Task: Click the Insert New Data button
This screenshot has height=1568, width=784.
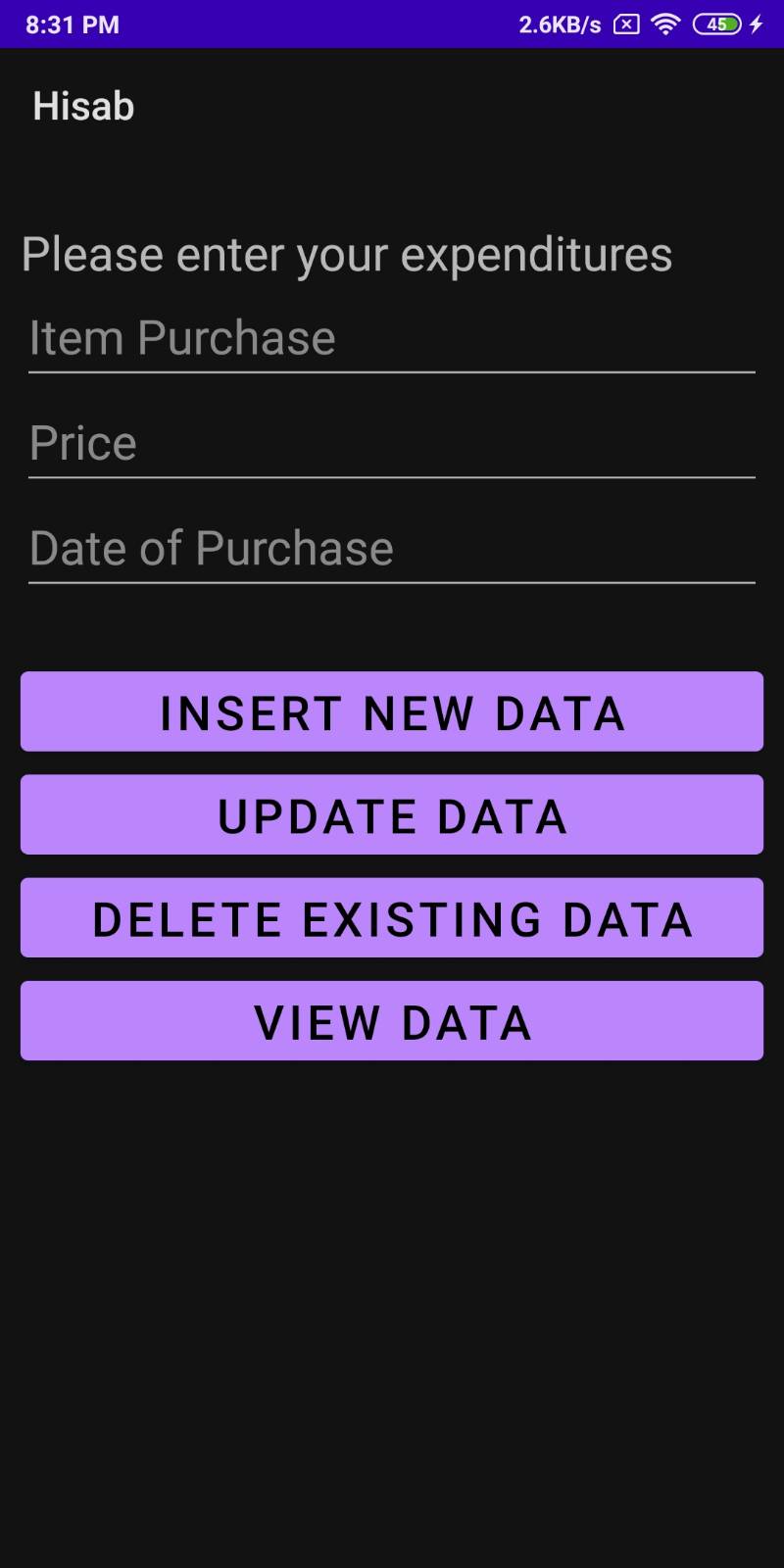Action: (392, 711)
